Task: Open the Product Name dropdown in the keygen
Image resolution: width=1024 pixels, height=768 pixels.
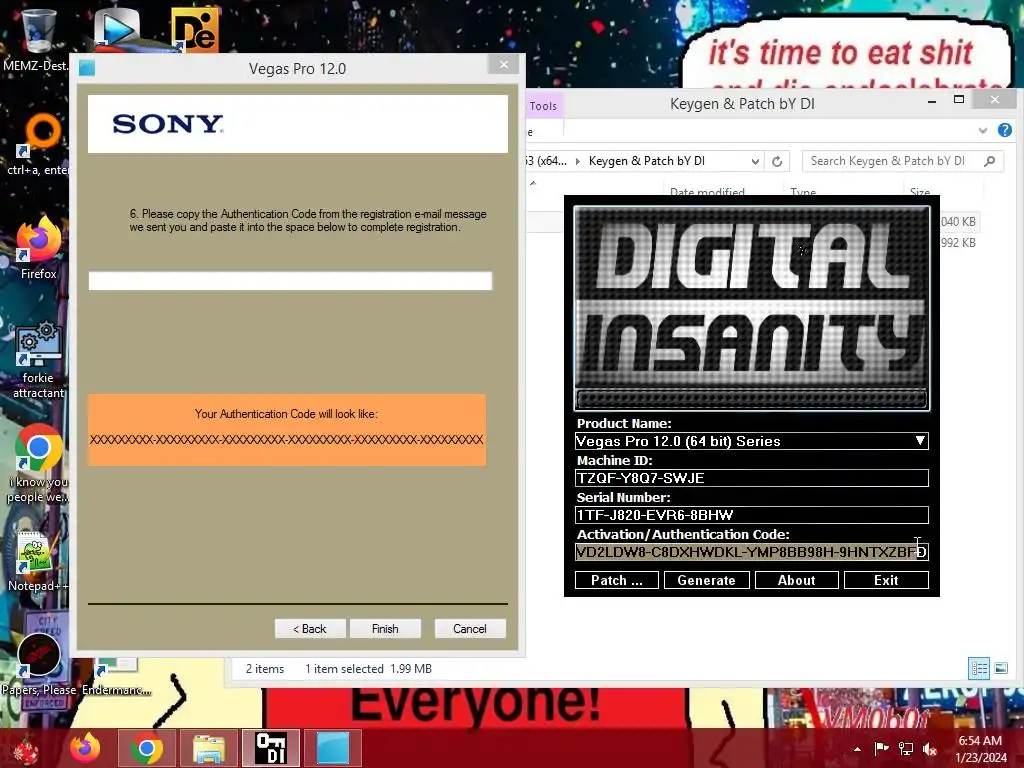Action: point(920,441)
